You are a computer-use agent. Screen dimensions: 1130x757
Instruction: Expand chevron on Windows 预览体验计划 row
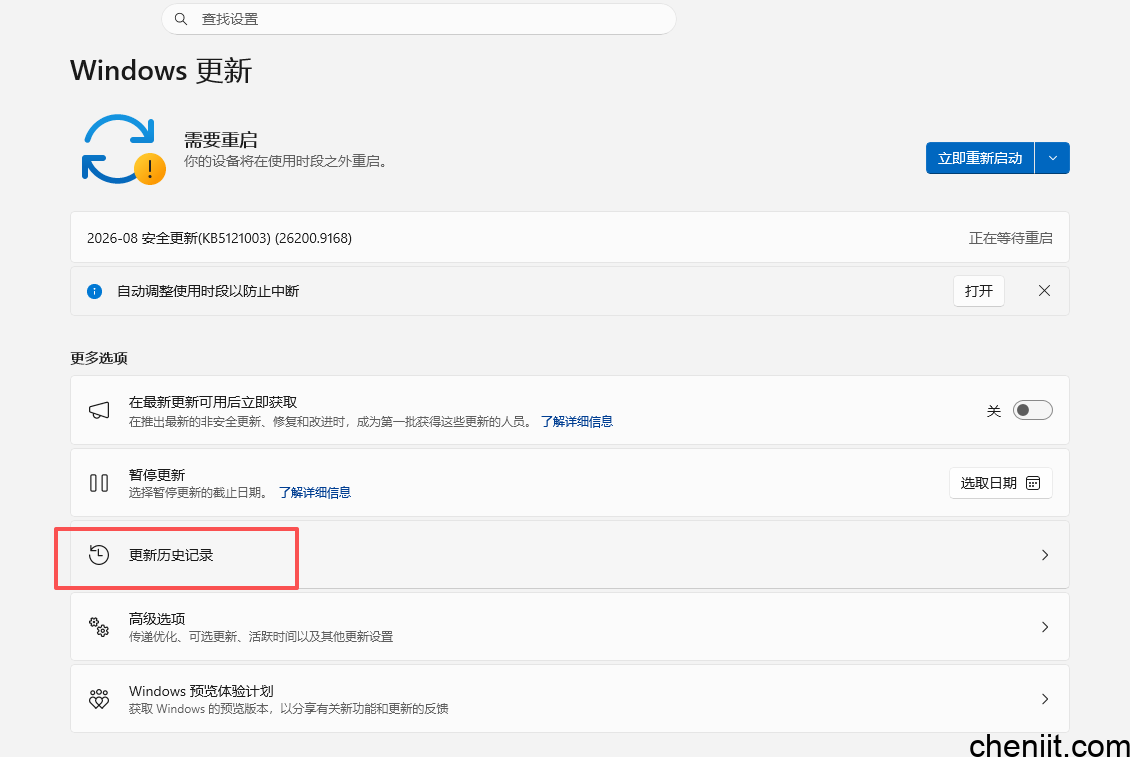(x=1044, y=699)
